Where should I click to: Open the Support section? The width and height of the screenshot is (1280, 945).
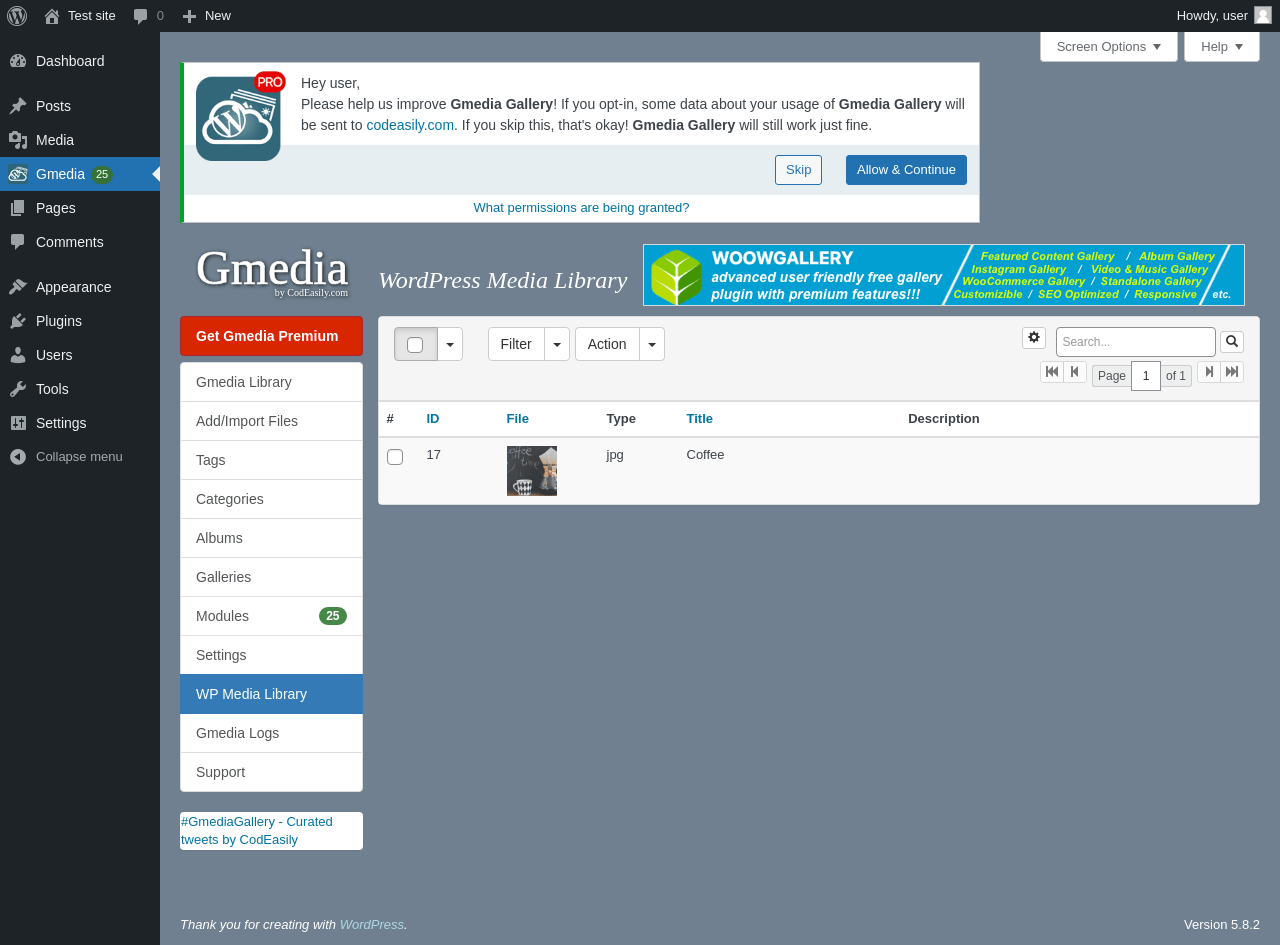pos(271,772)
